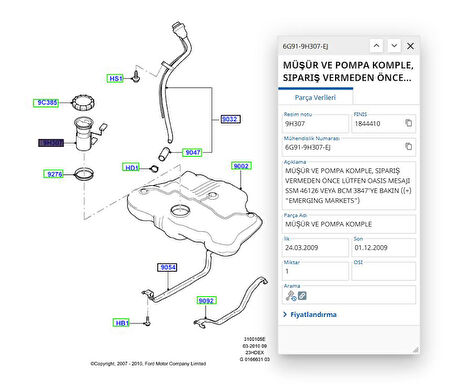The width and height of the screenshot is (452, 386).
Task: Select the HS1 callout label
Action: [115, 78]
